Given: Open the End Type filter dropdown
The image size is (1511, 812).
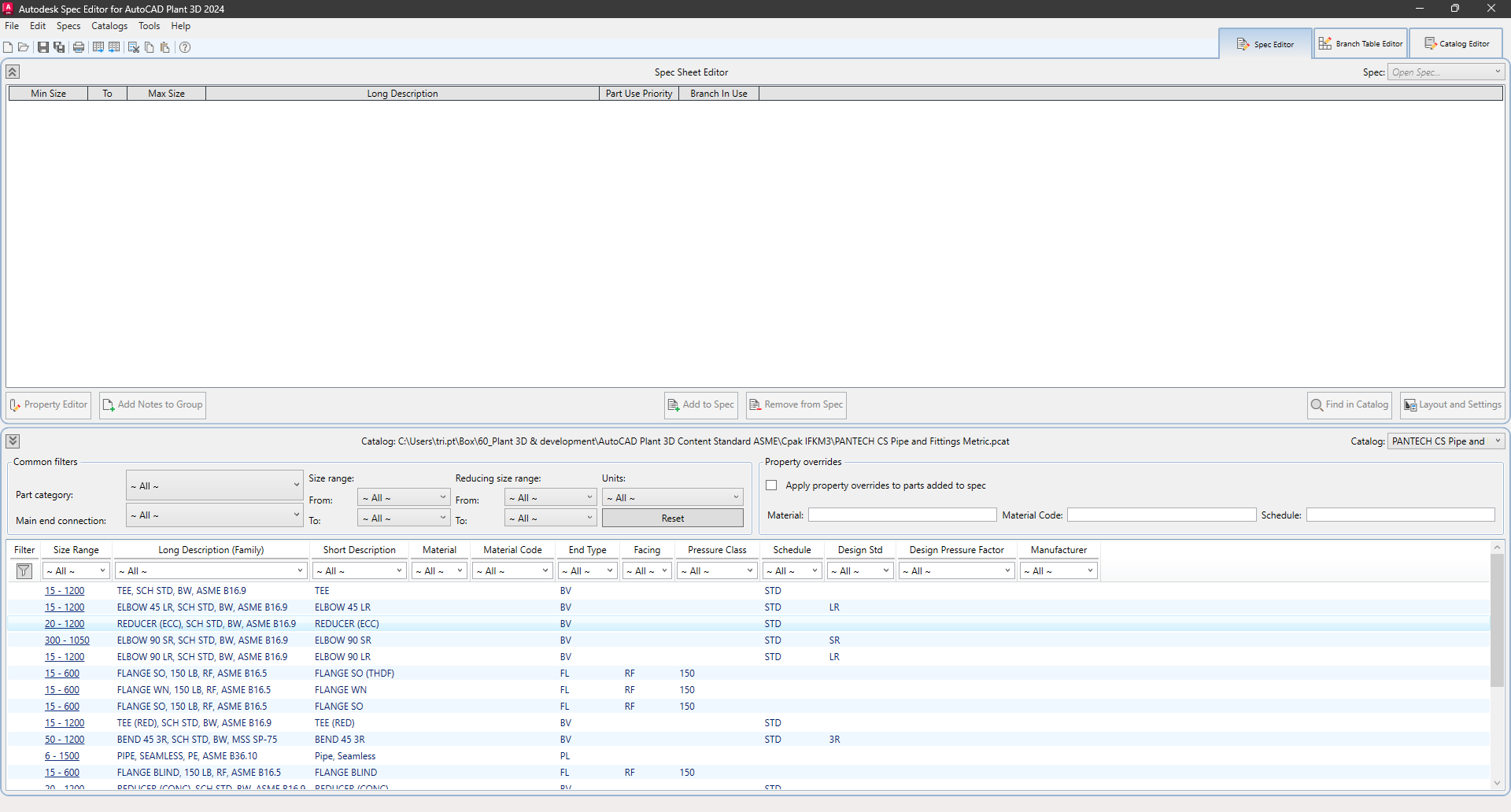Looking at the screenshot, I should pos(588,571).
